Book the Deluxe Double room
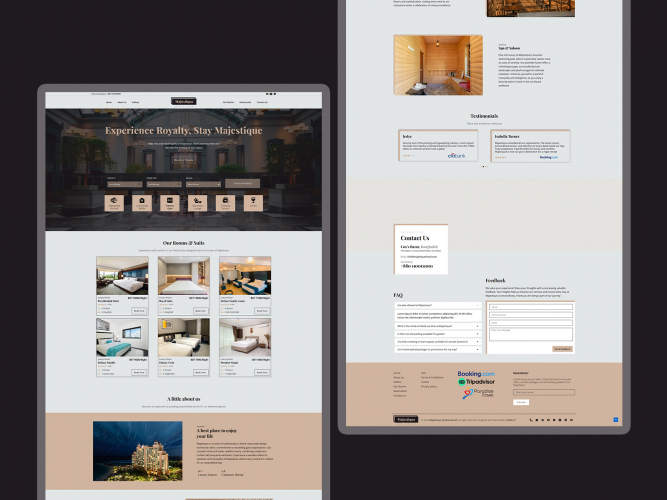 [139, 372]
